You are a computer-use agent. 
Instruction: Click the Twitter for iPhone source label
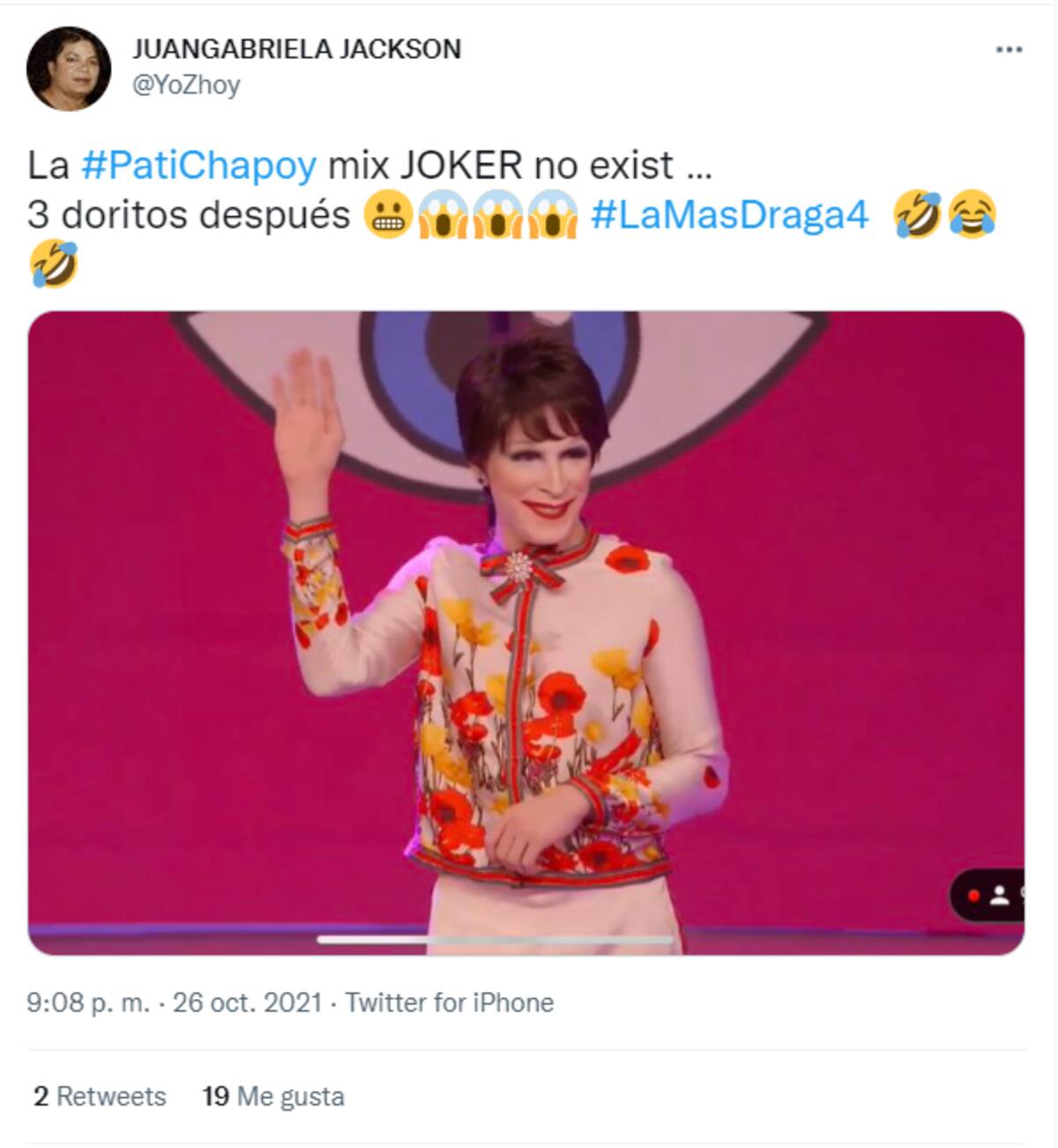(x=449, y=1003)
